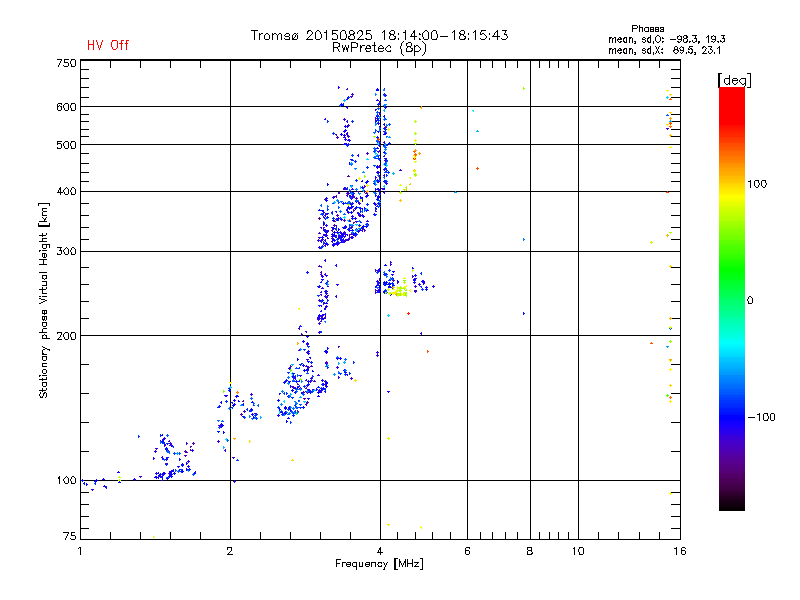This screenshot has width=800, height=600.
Task: Click the '[deg]' colorbar unit label
Action: (734, 80)
